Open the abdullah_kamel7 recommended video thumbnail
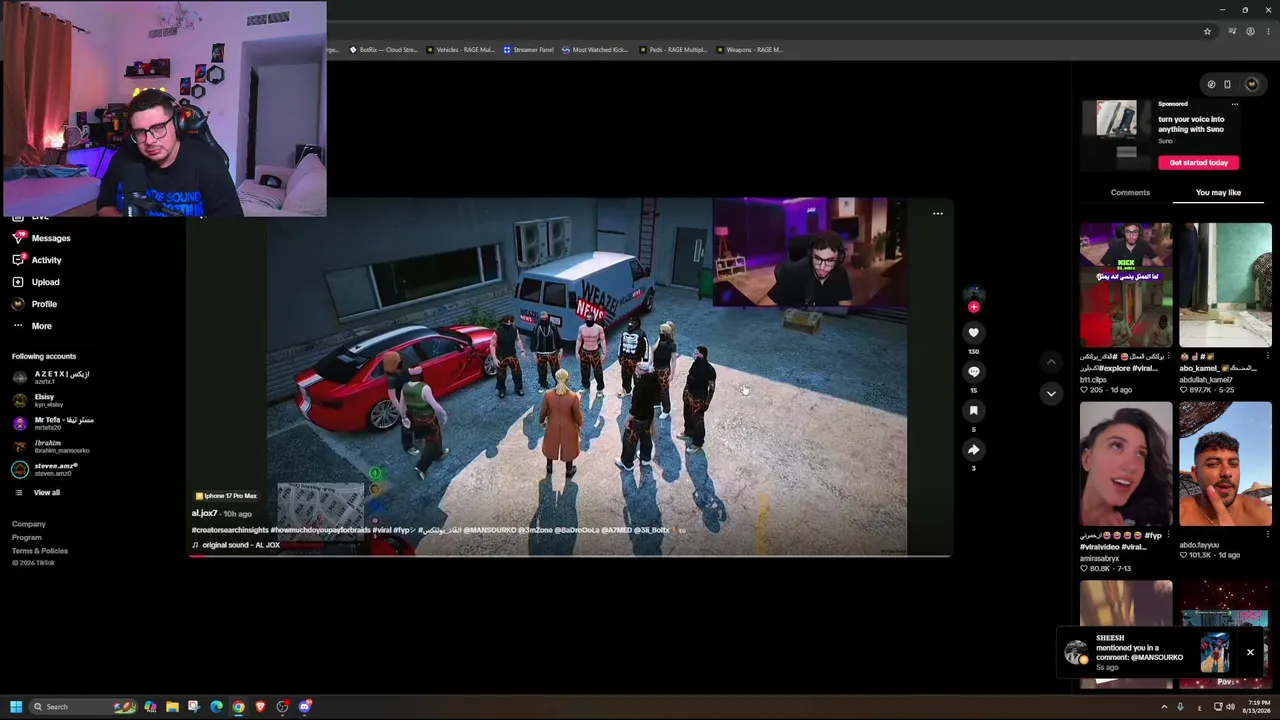Image resolution: width=1280 pixels, height=720 pixels. [1225, 285]
